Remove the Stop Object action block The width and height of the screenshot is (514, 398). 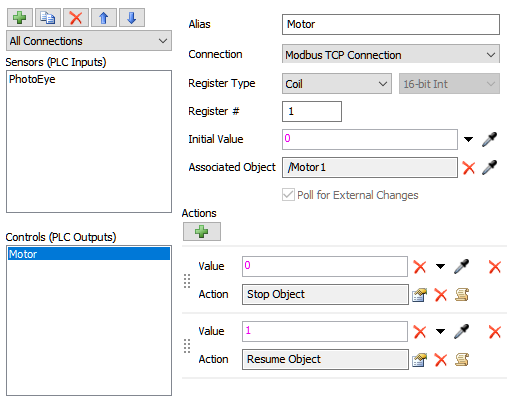495,267
